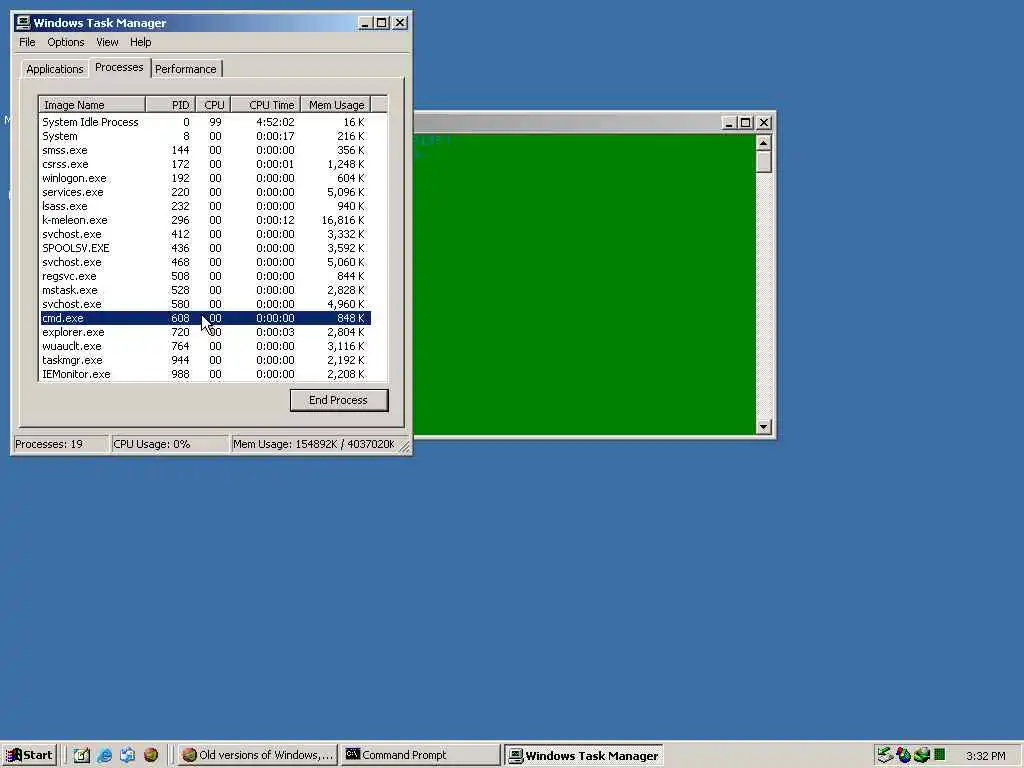This screenshot has width=1024, height=768.
Task: Select explorer.exe process
Action: coord(205,332)
